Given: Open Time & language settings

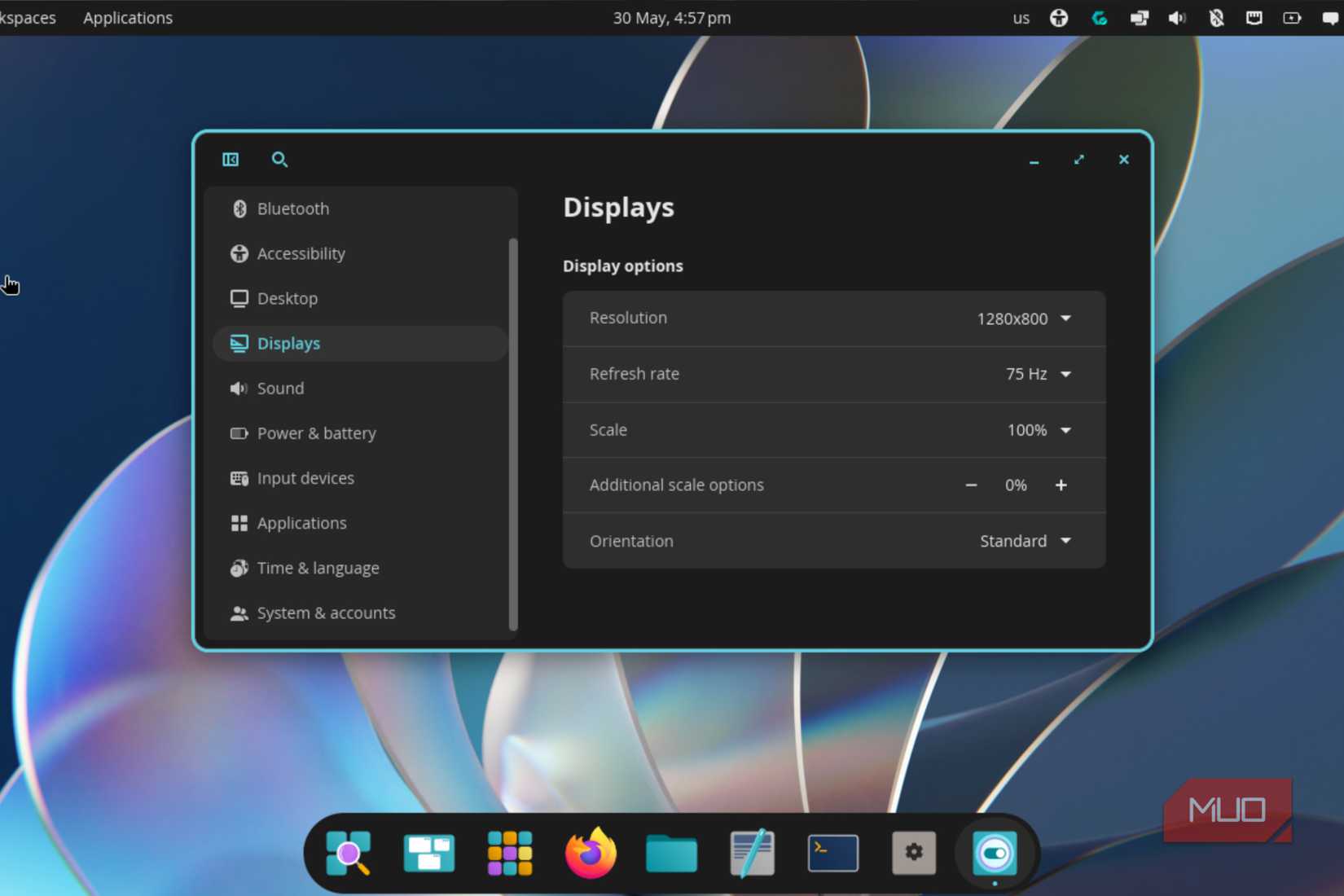Looking at the screenshot, I should point(360,568).
